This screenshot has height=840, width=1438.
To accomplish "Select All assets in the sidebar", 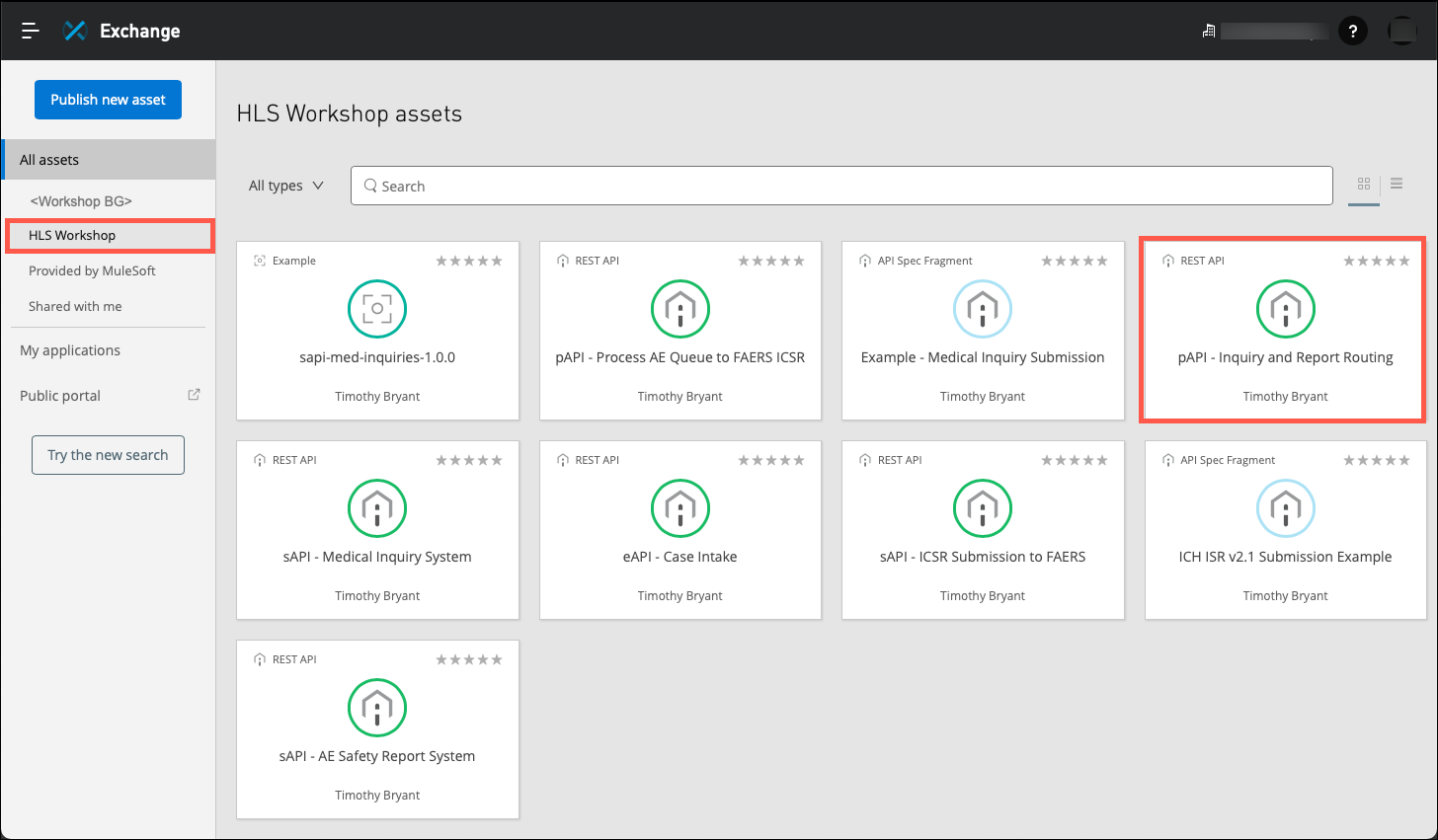I will 109,160.
